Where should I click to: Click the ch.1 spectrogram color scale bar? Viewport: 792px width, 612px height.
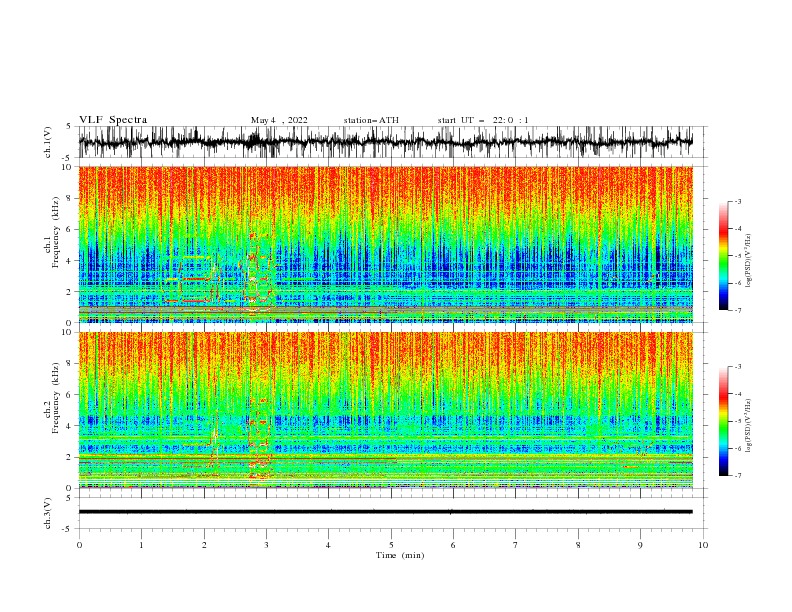(723, 256)
